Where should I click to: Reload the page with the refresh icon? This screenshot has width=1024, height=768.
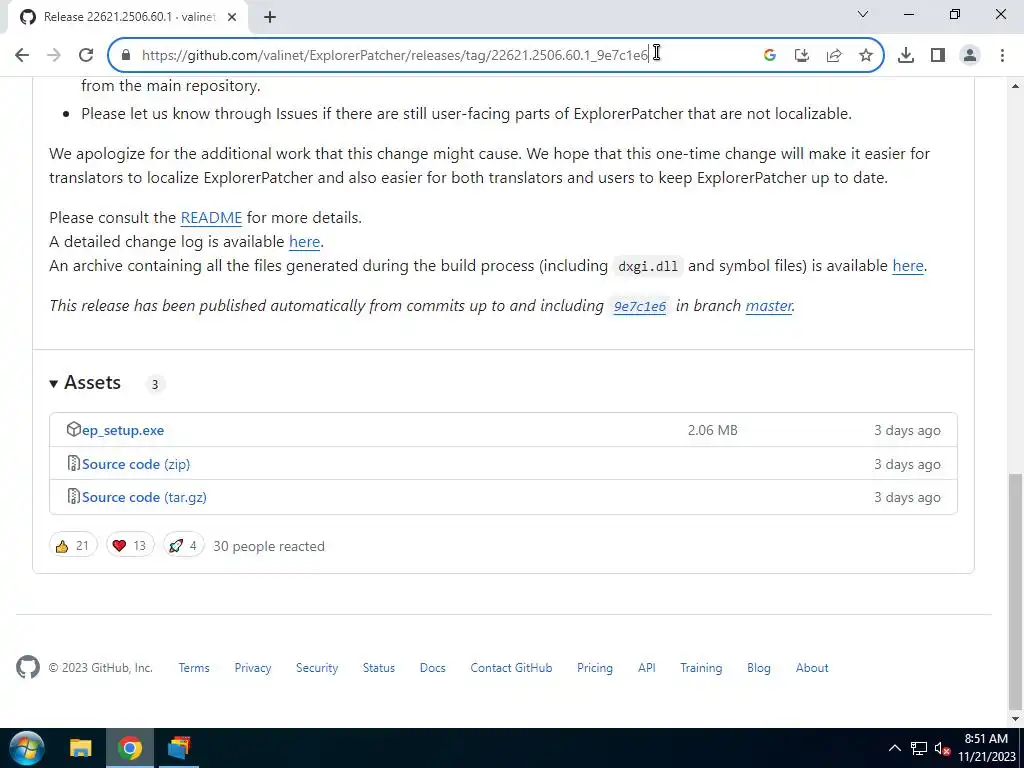point(86,55)
